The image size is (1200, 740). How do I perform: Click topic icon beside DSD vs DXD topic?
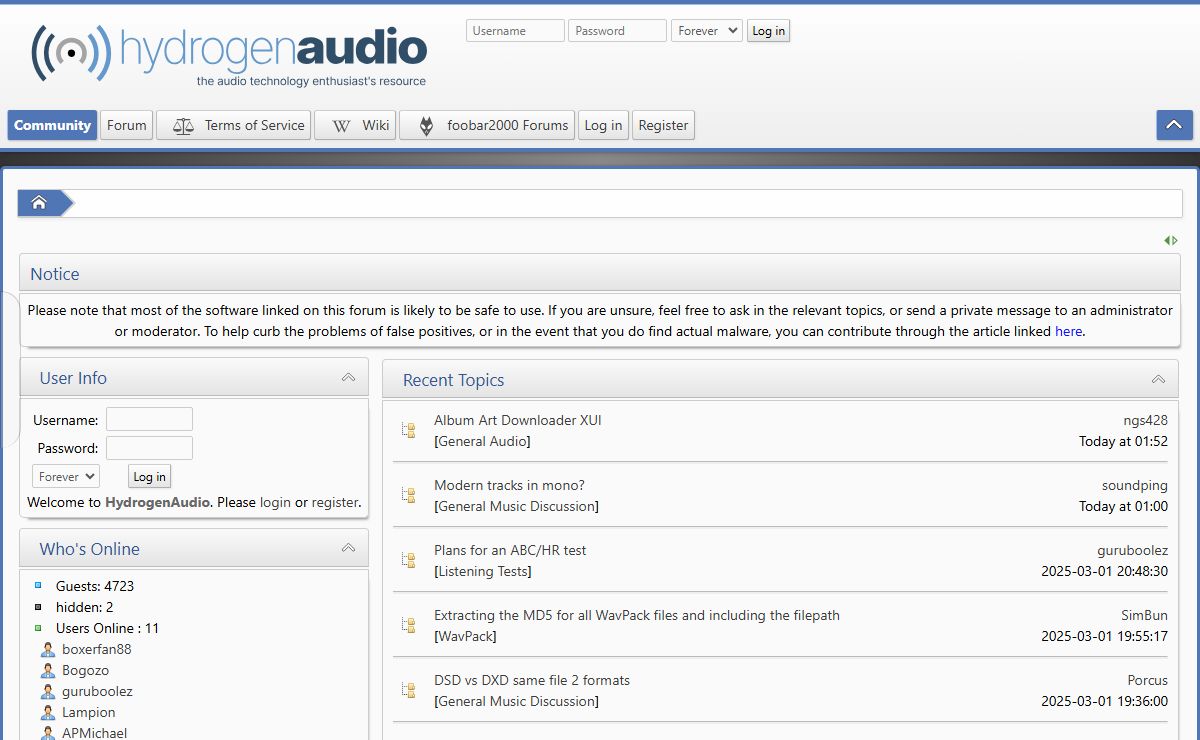pyautogui.click(x=408, y=690)
